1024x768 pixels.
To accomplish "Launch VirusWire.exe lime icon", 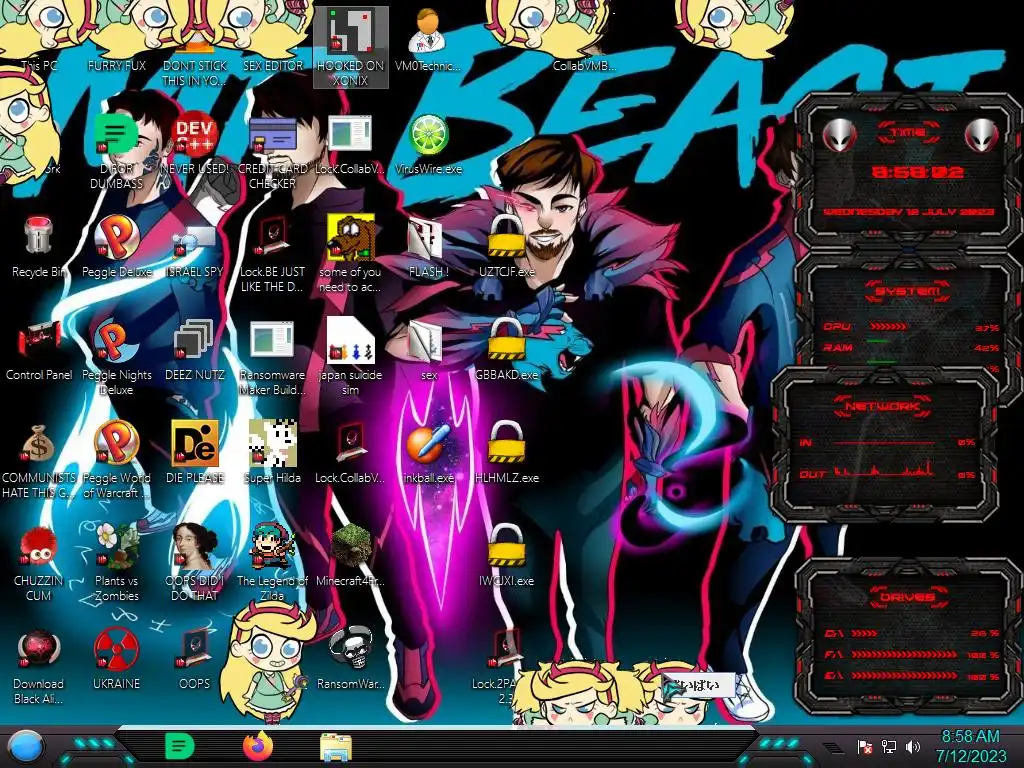I will click(428, 145).
